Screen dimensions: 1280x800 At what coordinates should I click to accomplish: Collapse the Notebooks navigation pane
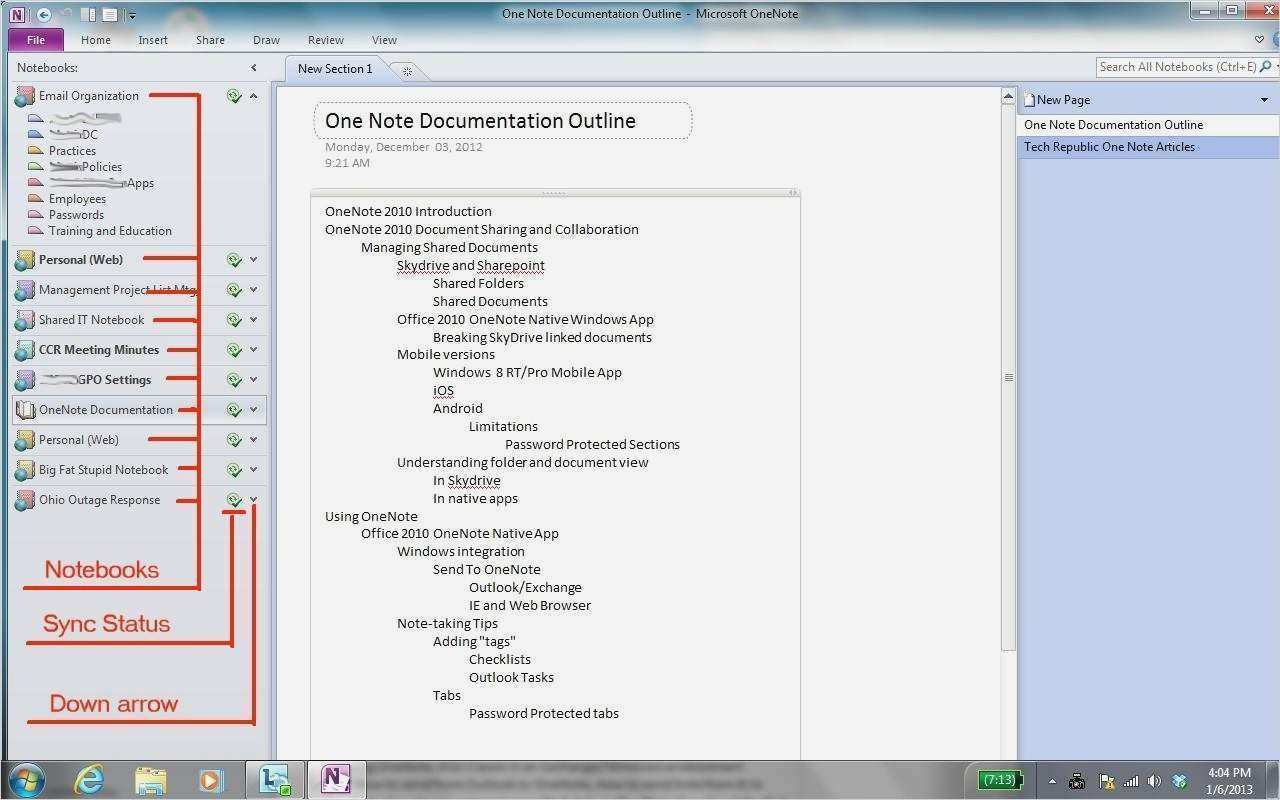254,68
